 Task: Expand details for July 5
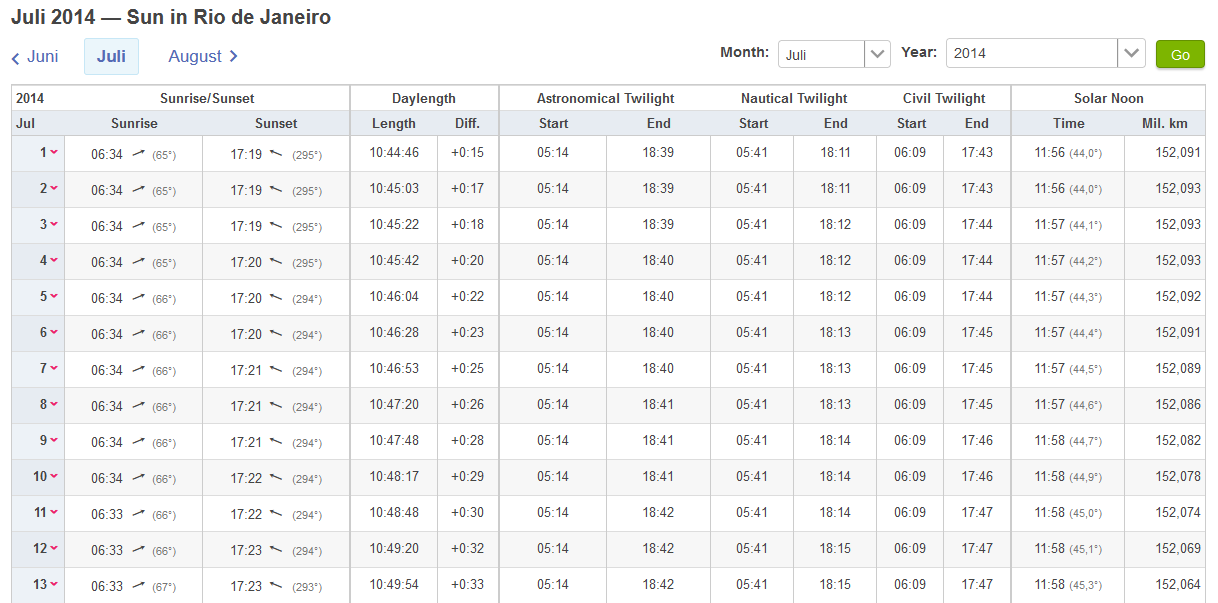[x=53, y=297]
